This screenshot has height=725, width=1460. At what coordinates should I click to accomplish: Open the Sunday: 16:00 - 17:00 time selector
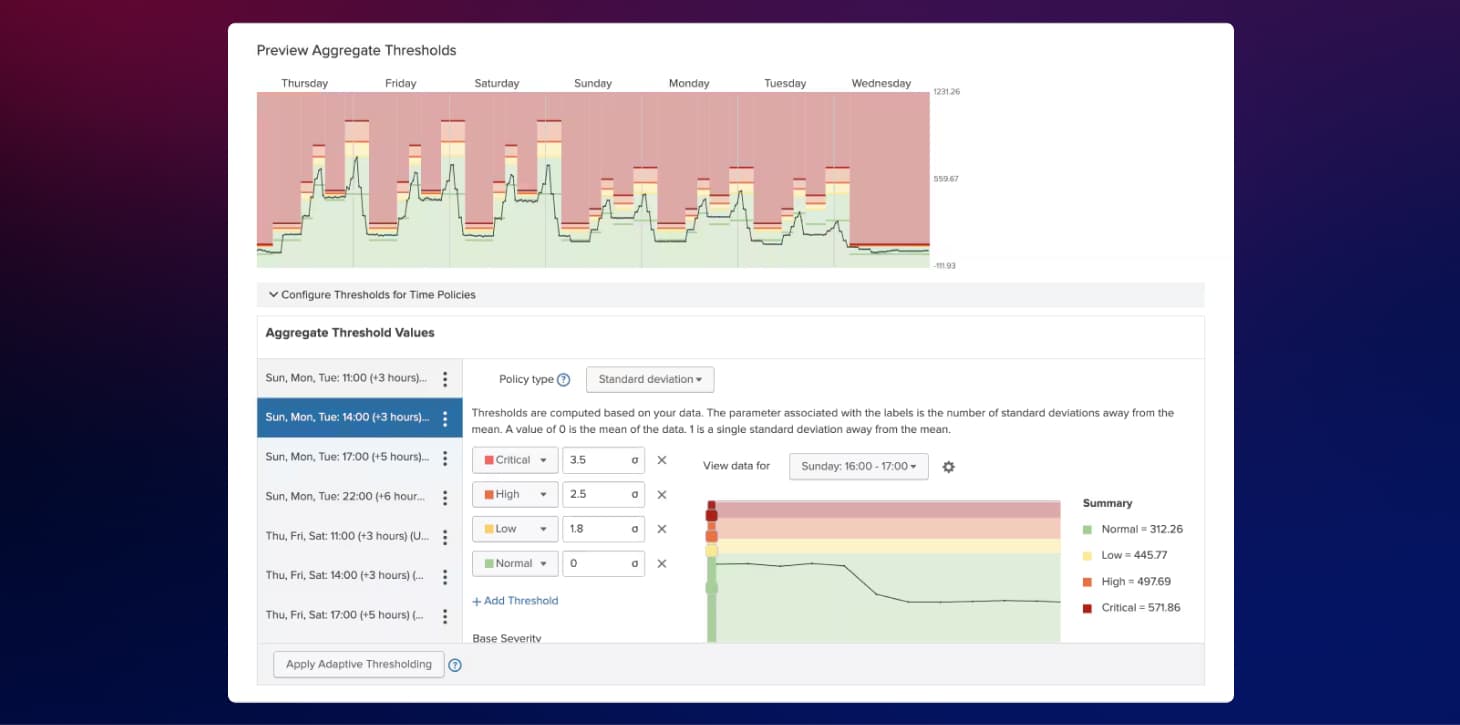coord(858,466)
